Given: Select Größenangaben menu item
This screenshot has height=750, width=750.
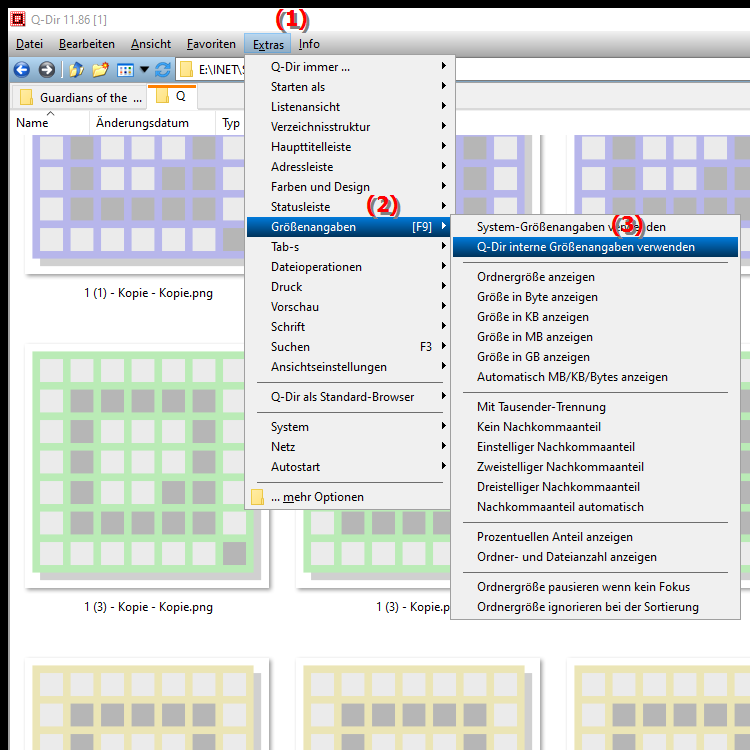Looking at the screenshot, I should pos(348,227).
